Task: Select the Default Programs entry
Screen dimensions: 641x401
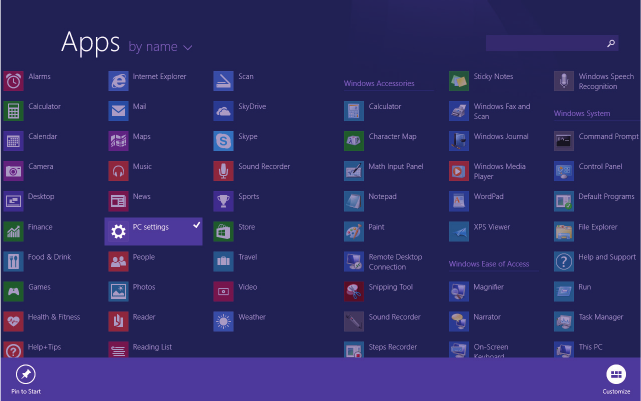Action: pos(596,201)
